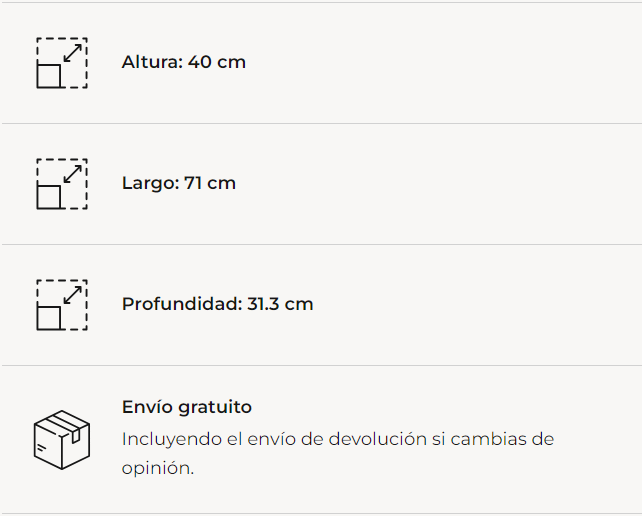This screenshot has width=642, height=516.
Task: Select the word "Largo:"
Action: click(x=150, y=183)
